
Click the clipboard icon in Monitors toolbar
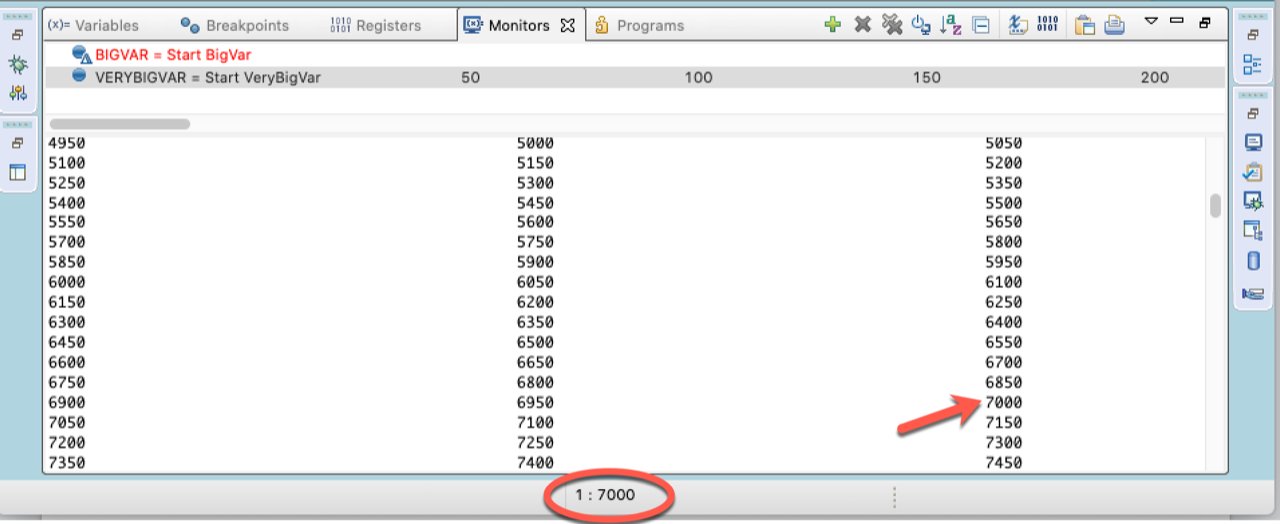point(1085,25)
